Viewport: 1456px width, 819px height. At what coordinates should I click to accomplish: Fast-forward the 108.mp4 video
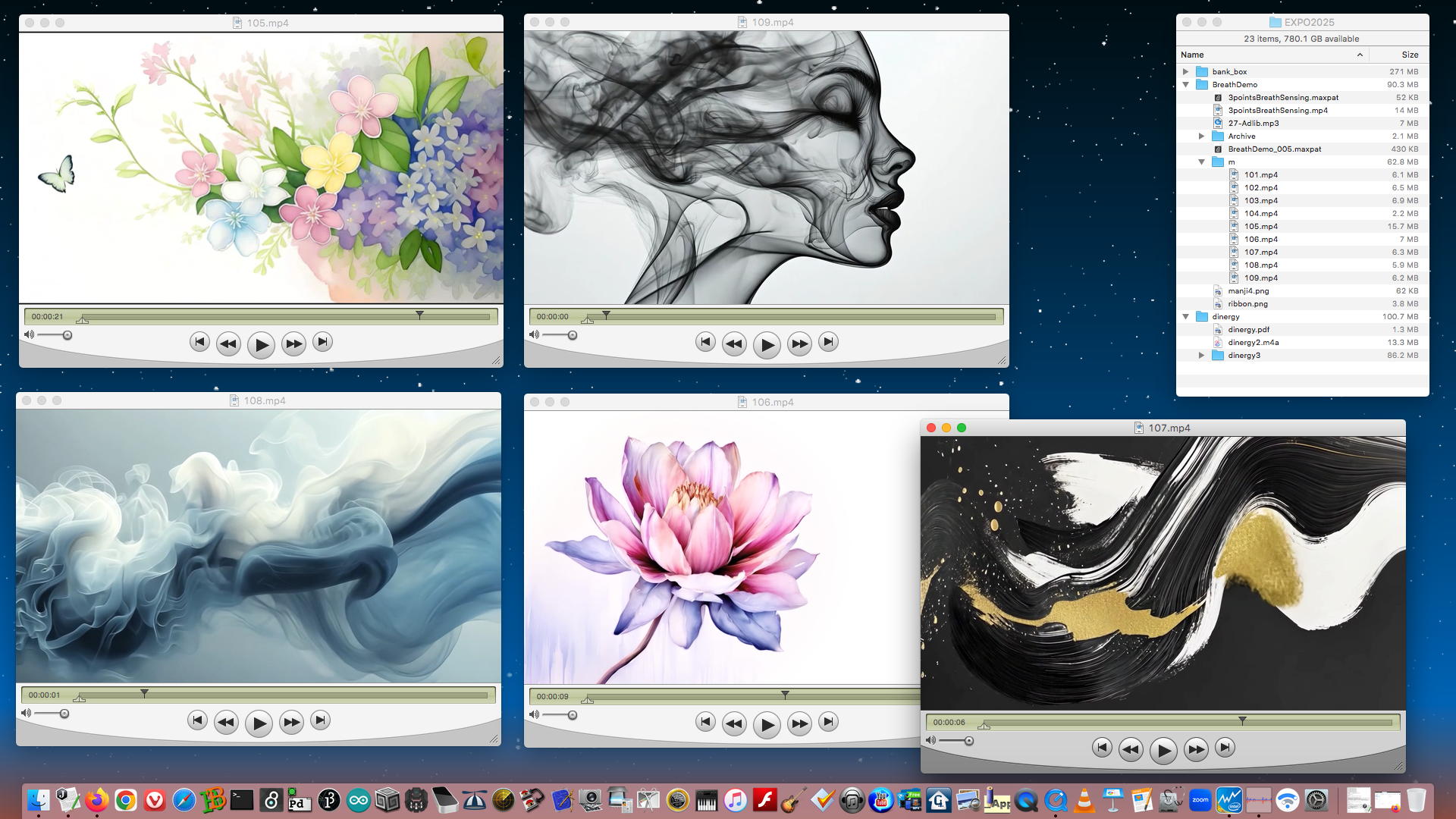(x=291, y=723)
